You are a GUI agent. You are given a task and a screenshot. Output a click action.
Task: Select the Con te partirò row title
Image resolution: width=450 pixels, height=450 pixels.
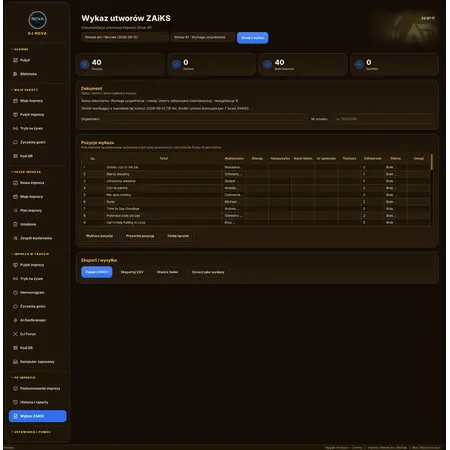coord(117,188)
